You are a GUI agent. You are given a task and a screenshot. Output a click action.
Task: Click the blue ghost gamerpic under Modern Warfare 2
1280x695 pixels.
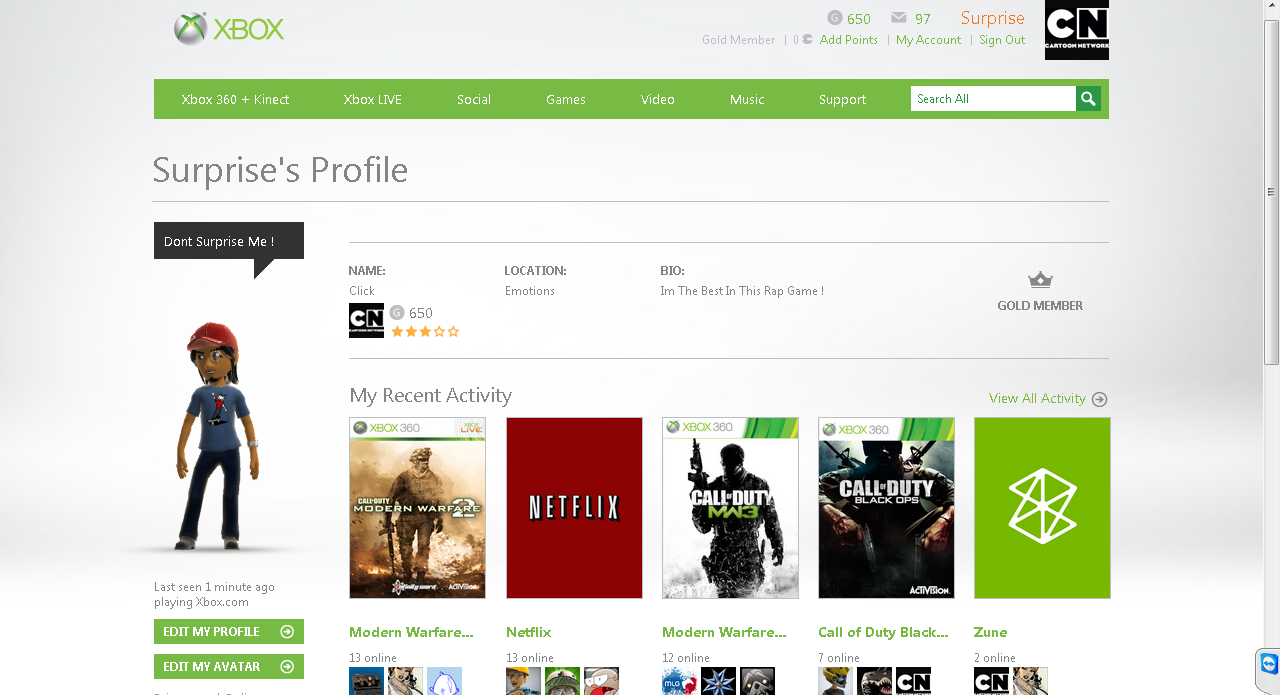tap(444, 681)
